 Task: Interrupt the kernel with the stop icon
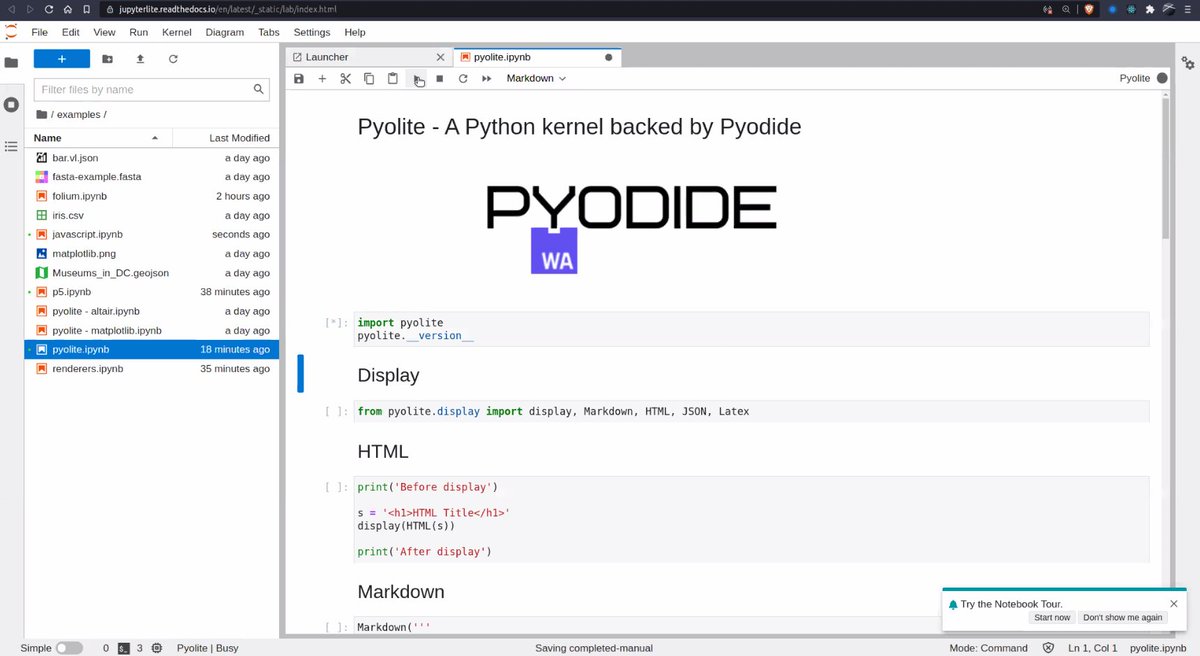pos(439,78)
